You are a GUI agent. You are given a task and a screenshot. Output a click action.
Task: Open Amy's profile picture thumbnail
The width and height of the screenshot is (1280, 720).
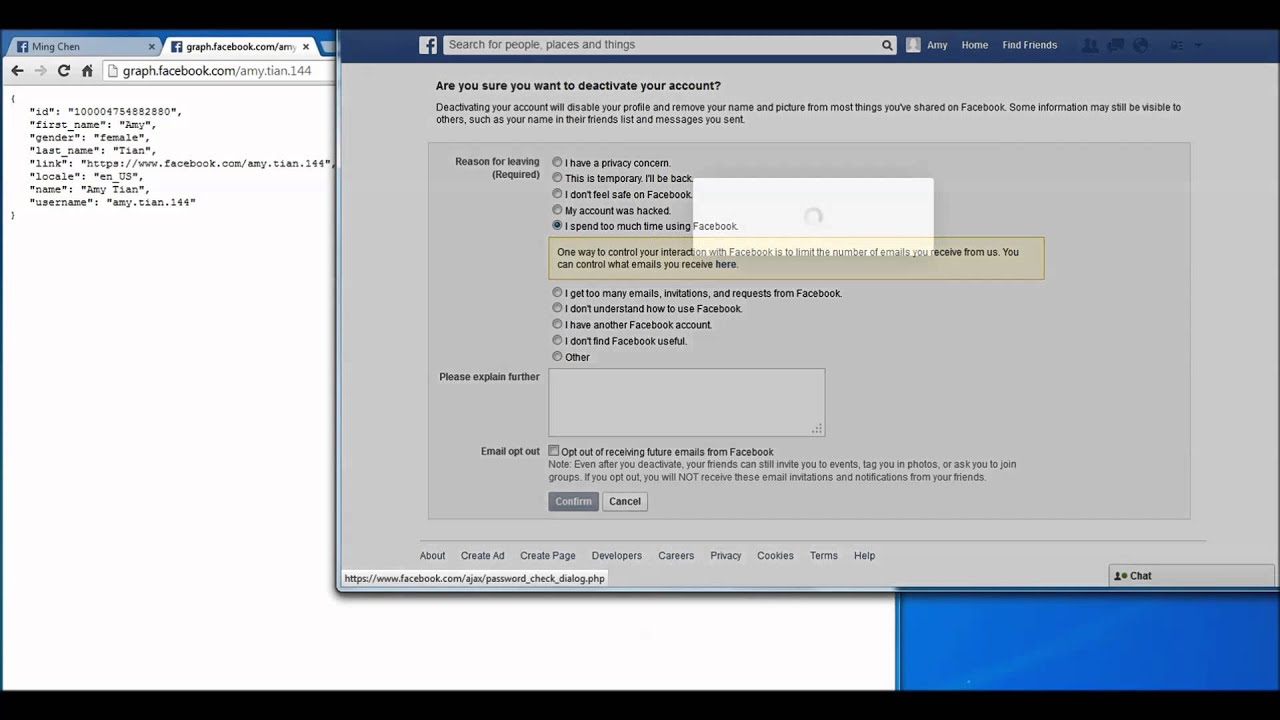[x=913, y=45]
